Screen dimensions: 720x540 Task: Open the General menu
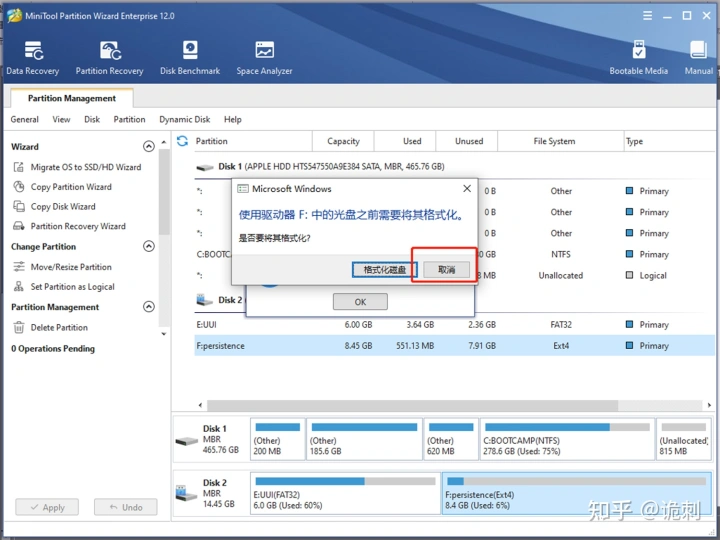[x=24, y=119]
